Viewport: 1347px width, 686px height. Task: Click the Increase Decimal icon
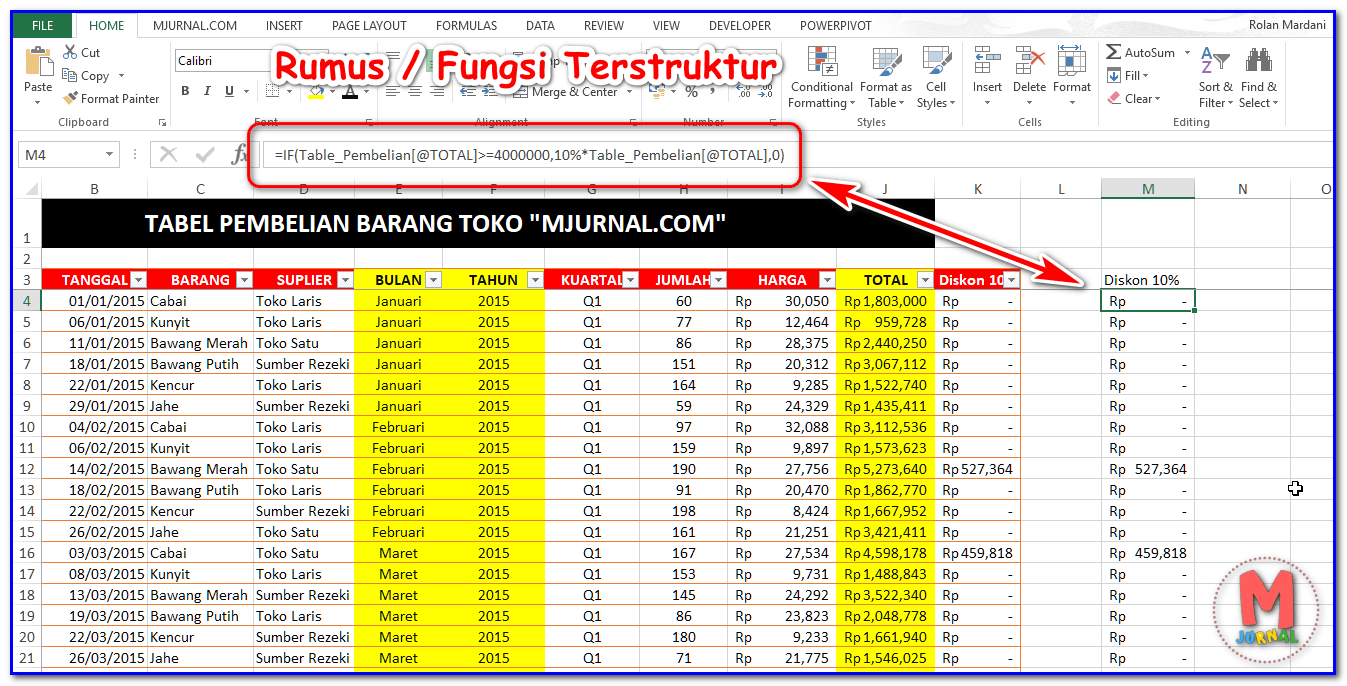[x=742, y=91]
